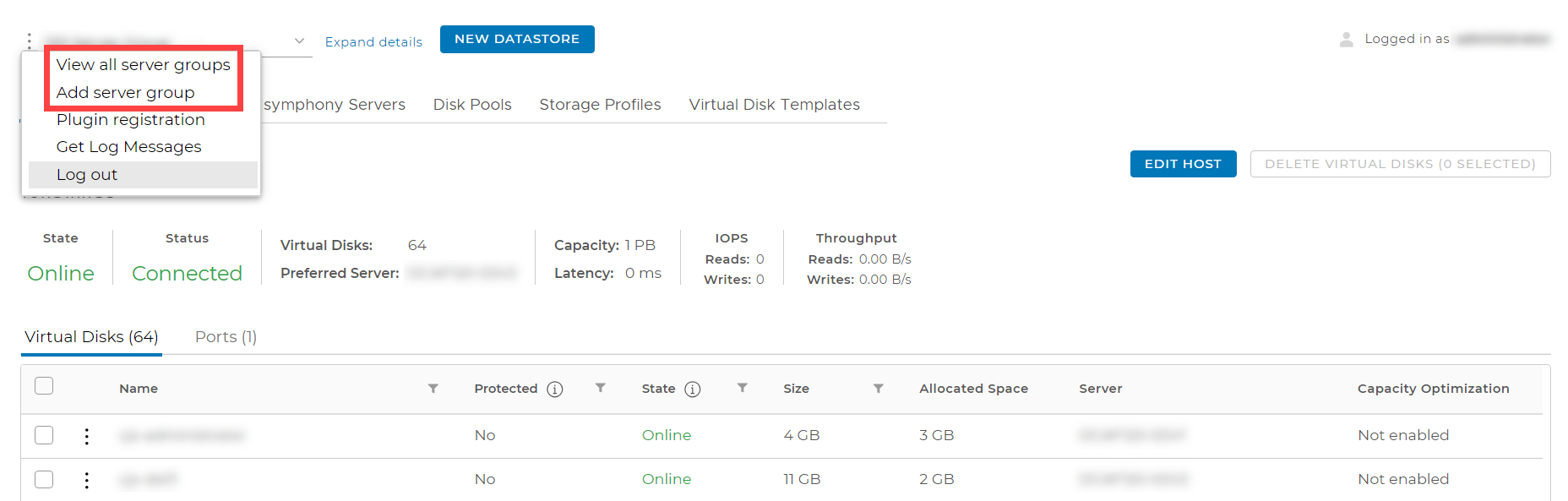The height and width of the screenshot is (501, 1568).
Task: Filter the Protected column
Action: [600, 388]
